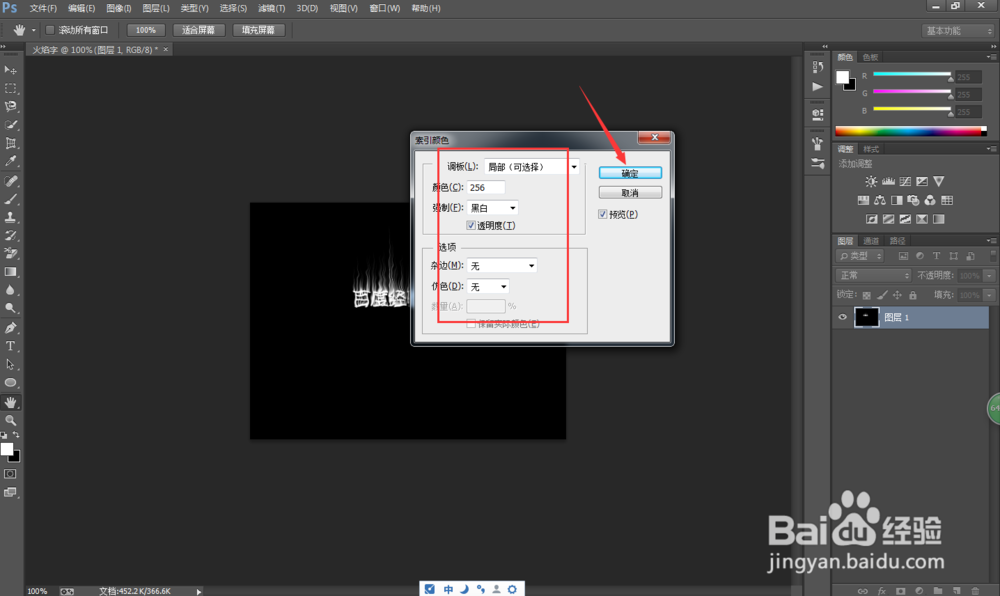Select the Pen tool
The image size is (1000, 596).
point(11,328)
